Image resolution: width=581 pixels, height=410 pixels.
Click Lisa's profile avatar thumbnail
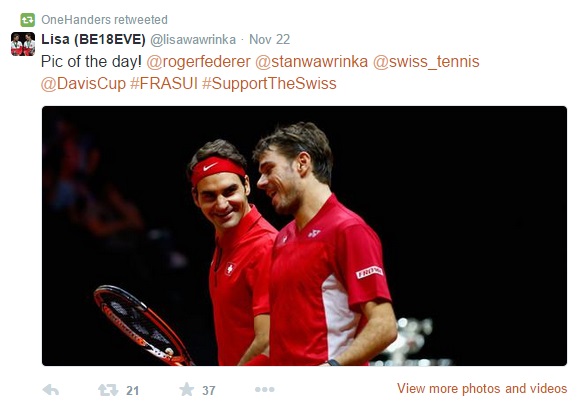[x=23, y=44]
